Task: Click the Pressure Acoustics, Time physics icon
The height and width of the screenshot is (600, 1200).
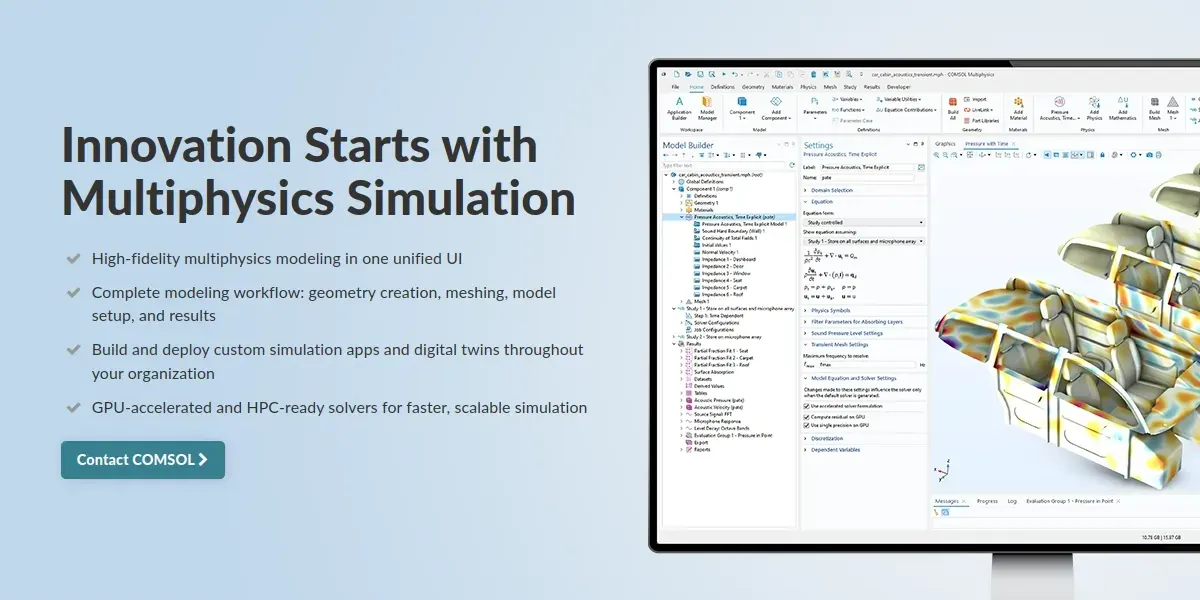Action: [1060, 108]
